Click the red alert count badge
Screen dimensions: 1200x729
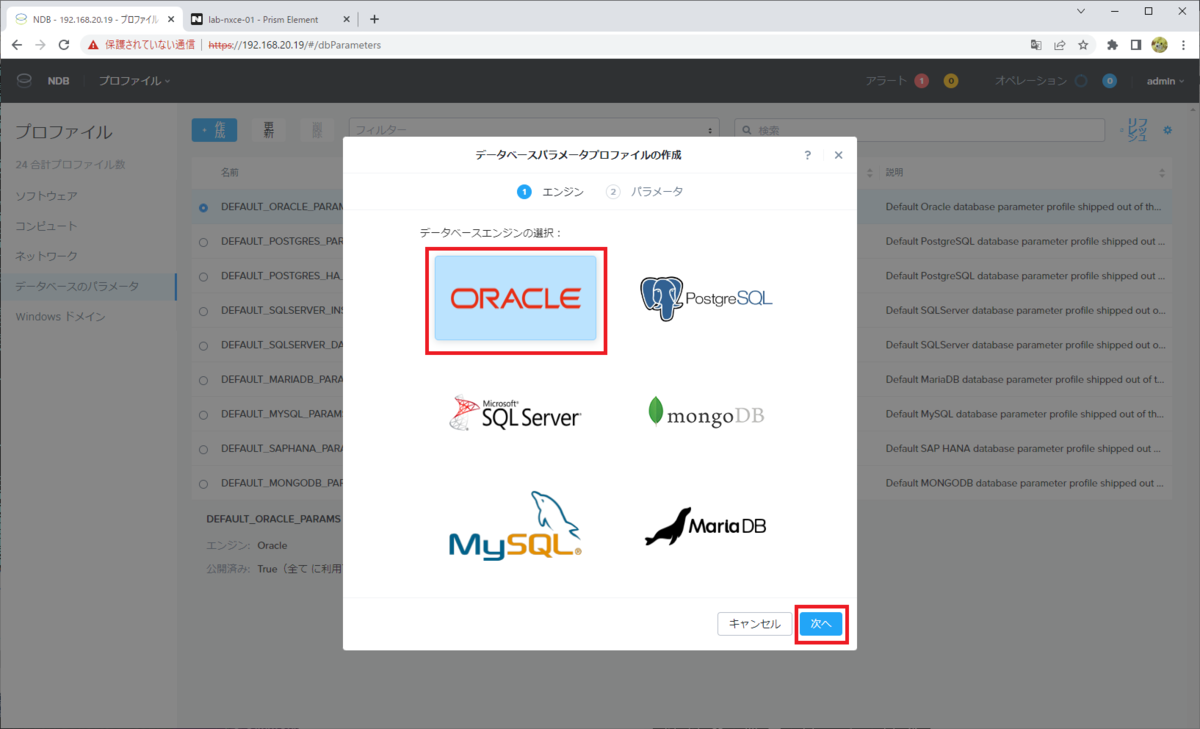coord(922,81)
